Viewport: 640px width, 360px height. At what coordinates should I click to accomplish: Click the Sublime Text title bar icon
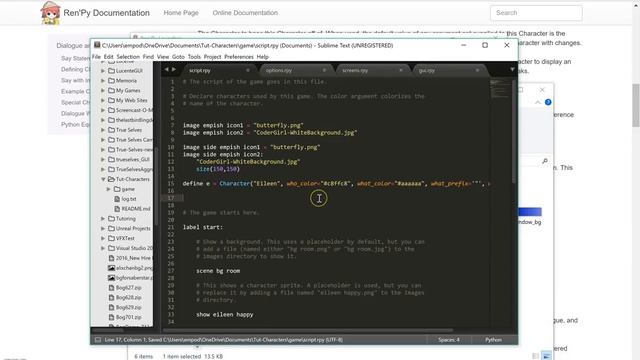click(x=97, y=45)
